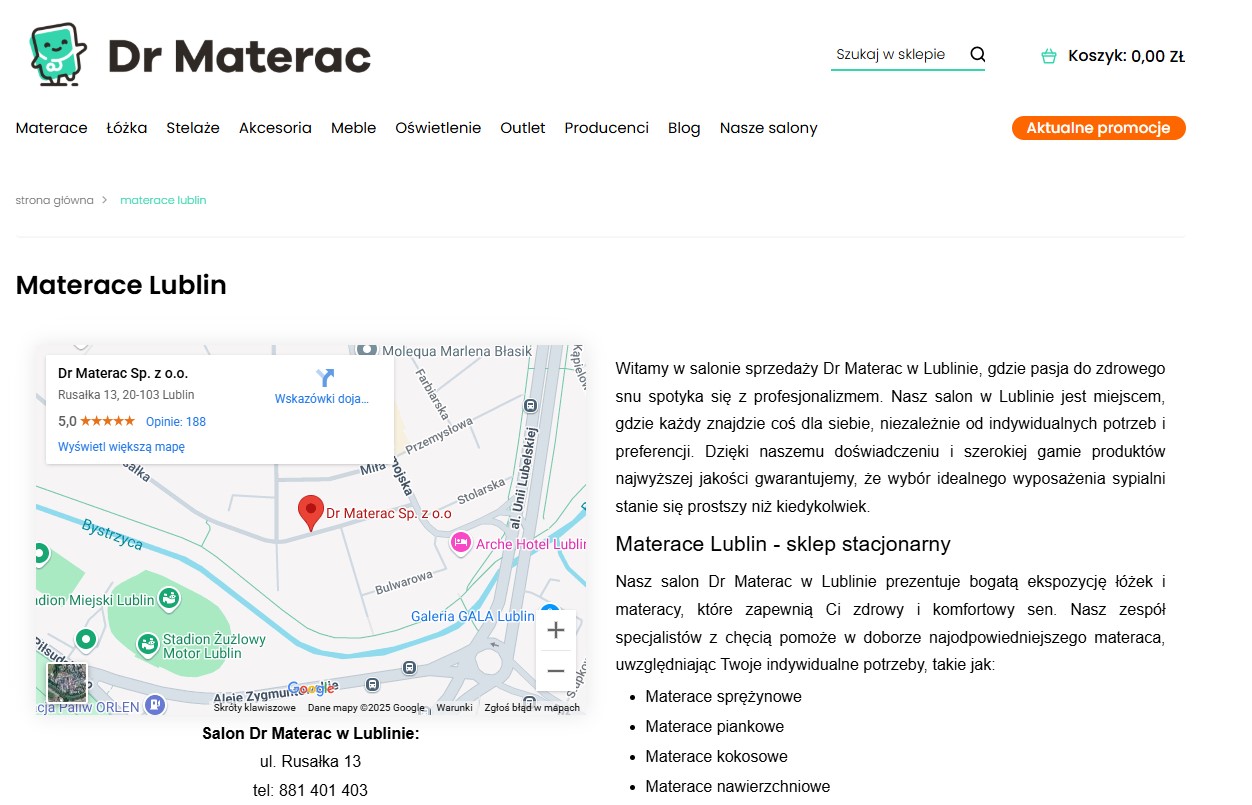Click the directions arrow icon on map
Screen dimensions: 1252x805
tap(325, 378)
